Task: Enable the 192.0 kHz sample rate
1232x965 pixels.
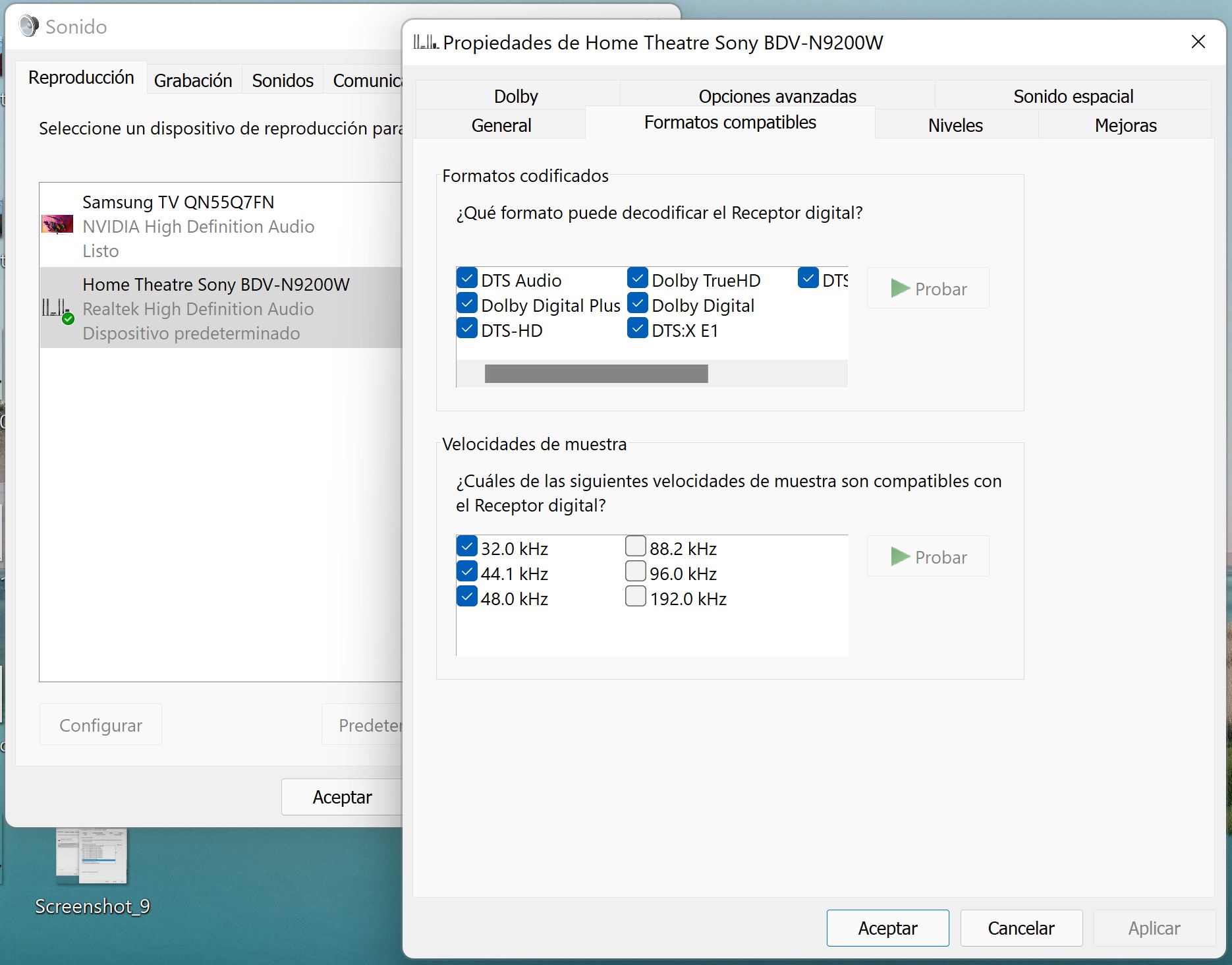Action: pyautogui.click(x=636, y=597)
